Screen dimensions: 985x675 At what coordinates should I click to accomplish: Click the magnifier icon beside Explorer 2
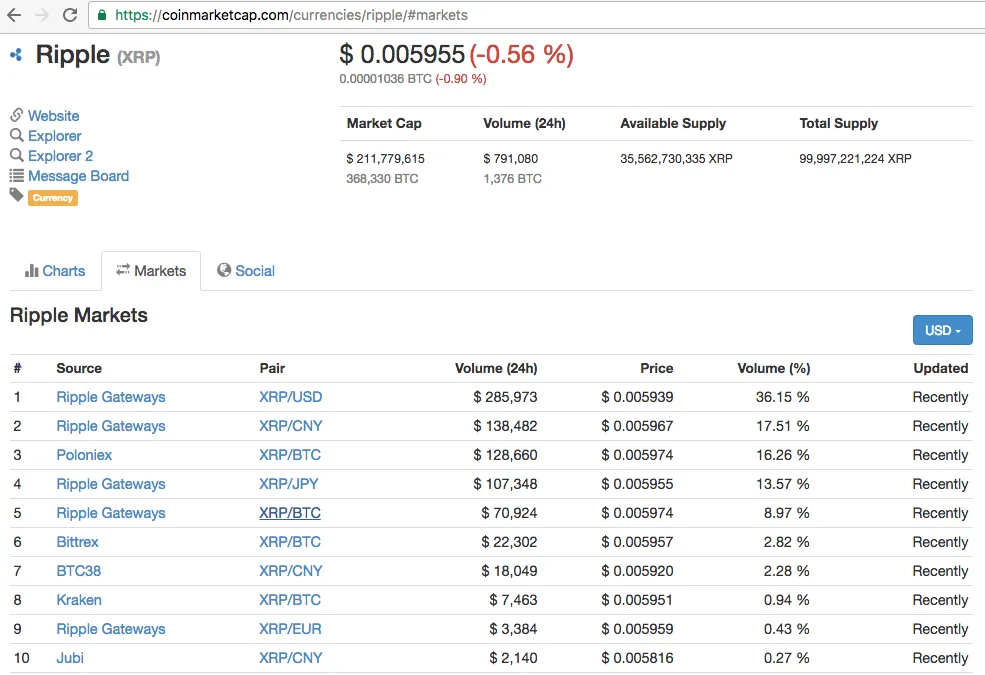click(17, 156)
